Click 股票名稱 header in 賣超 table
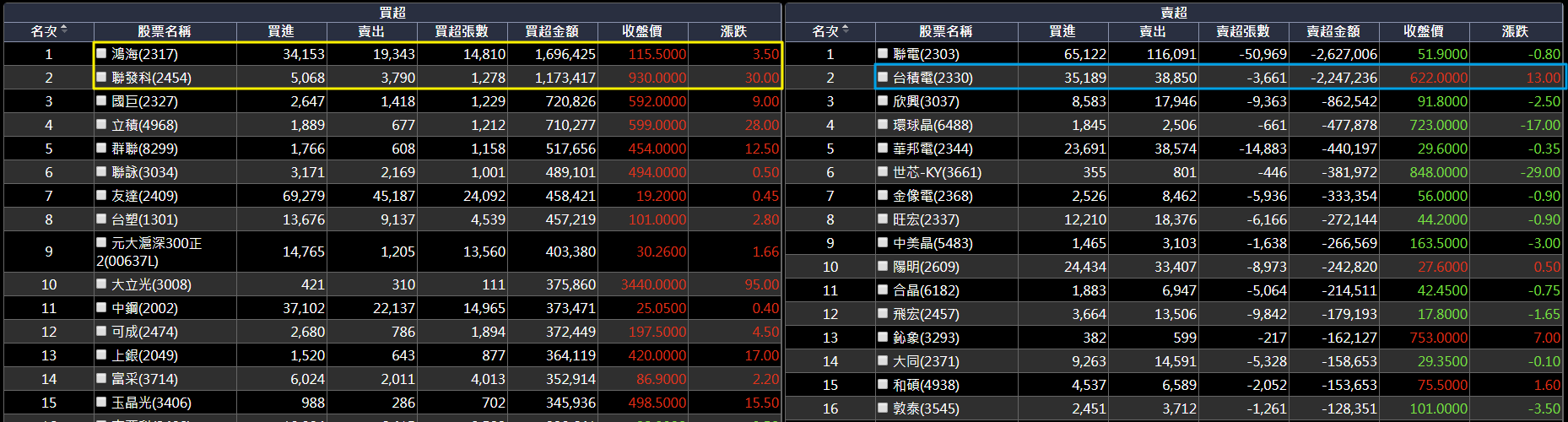1568x422 pixels. point(946,31)
